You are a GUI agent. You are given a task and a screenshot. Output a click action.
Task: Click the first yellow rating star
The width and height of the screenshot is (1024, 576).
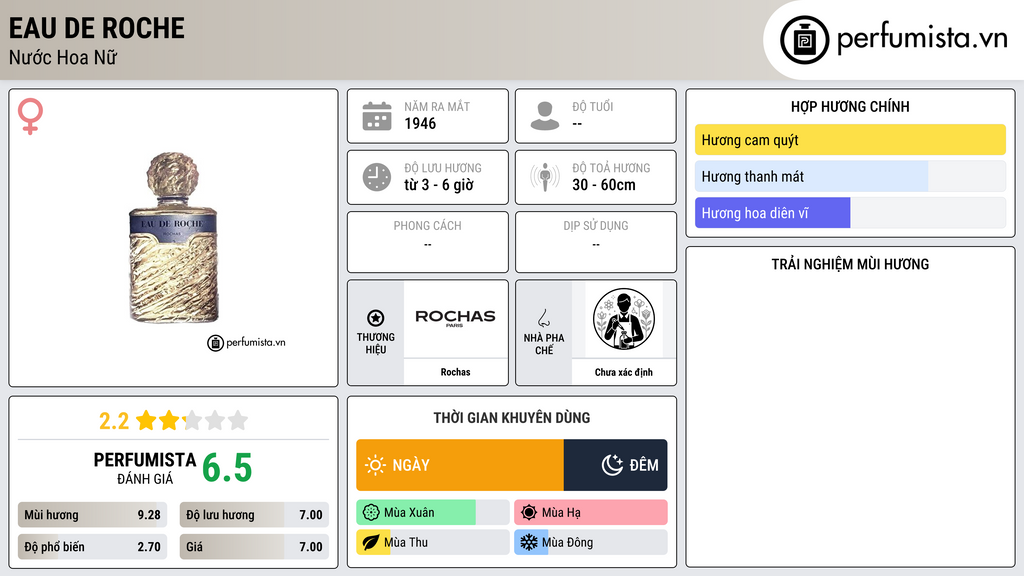coord(146,420)
